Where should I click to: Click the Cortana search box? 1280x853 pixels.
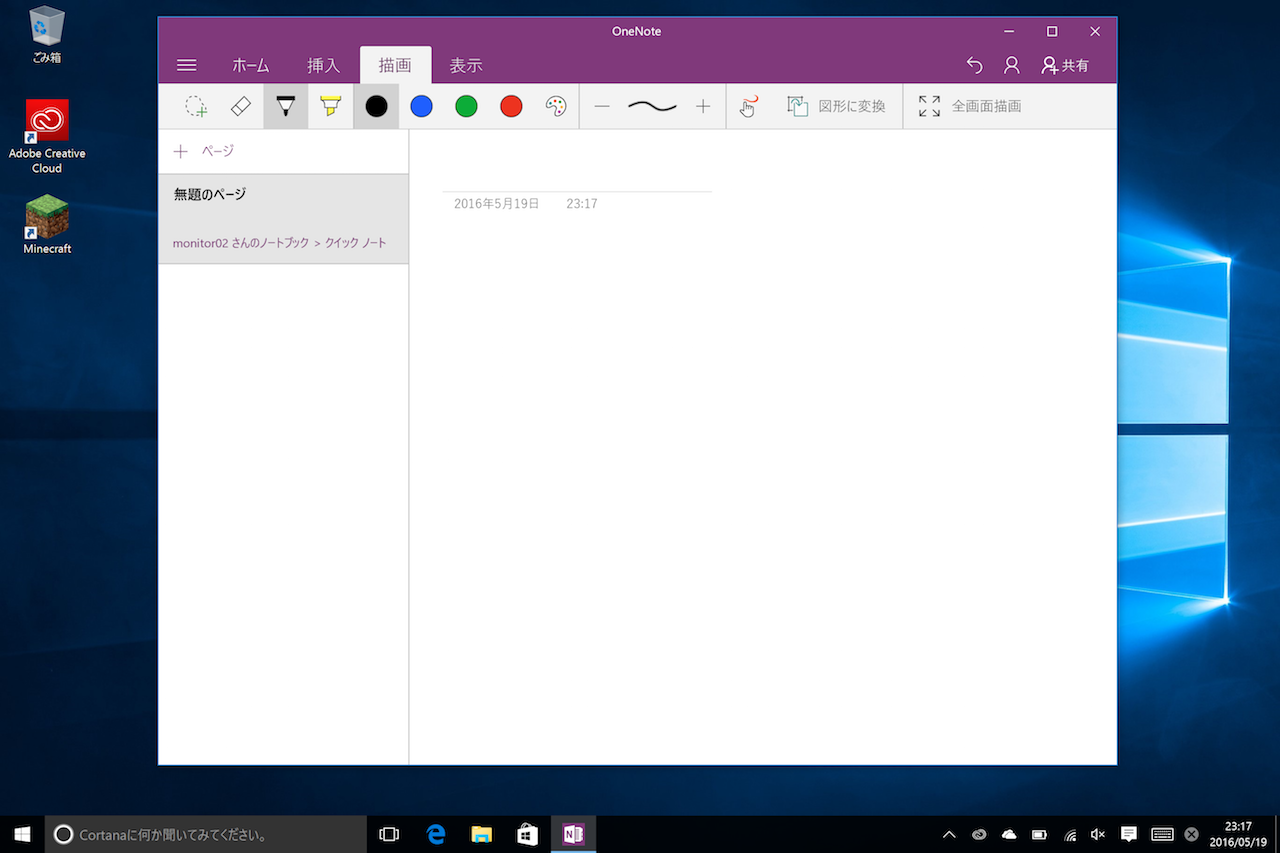[x=206, y=834]
